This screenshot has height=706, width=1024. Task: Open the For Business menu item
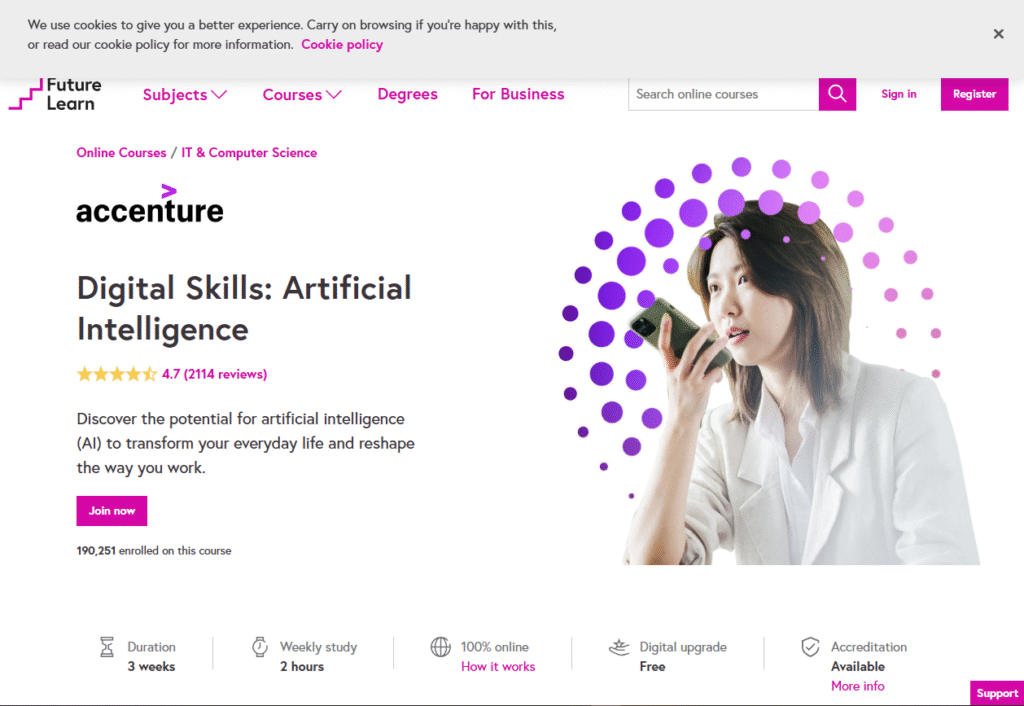(518, 94)
